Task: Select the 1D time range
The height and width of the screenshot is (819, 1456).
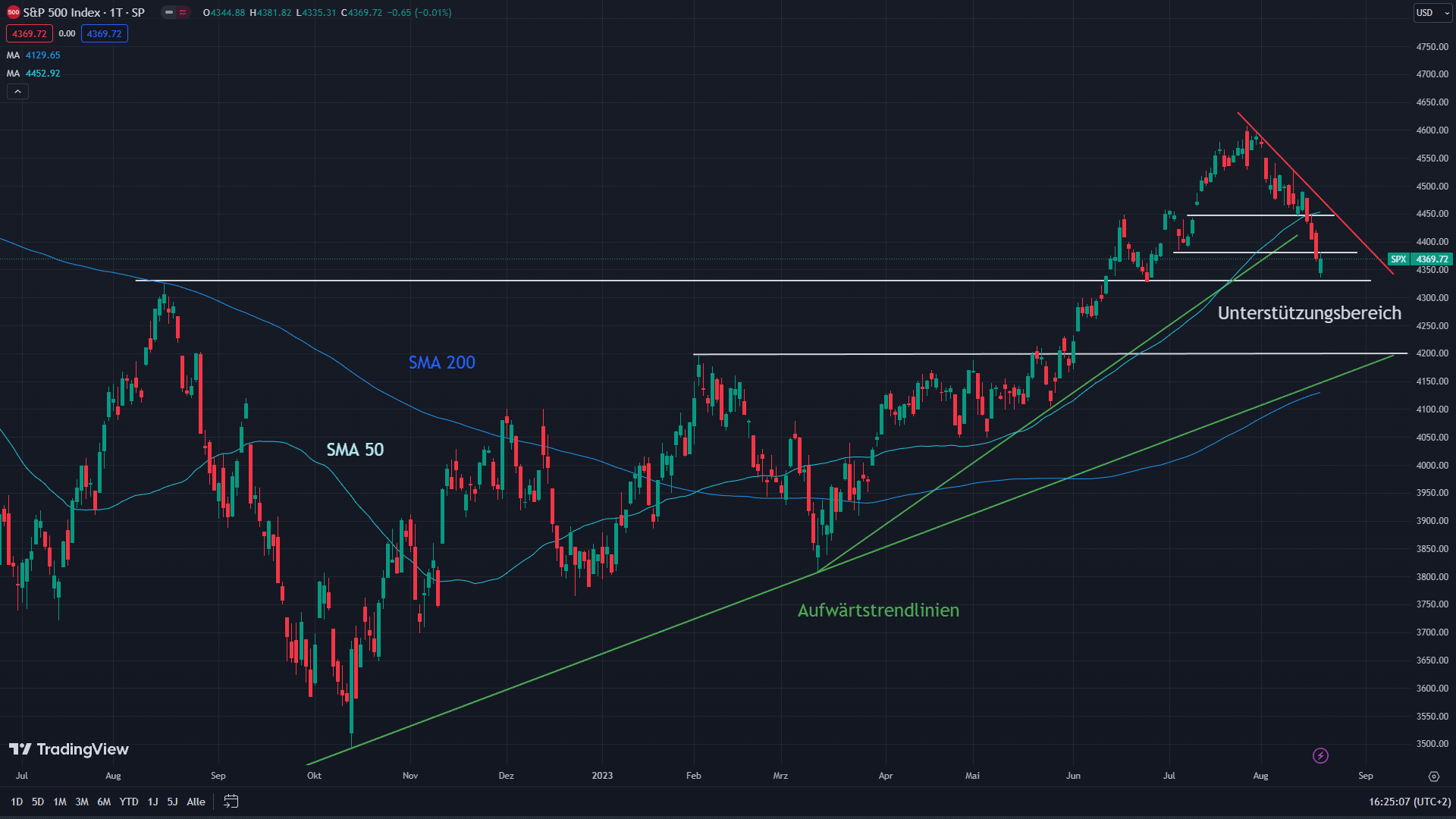Action: click(17, 802)
